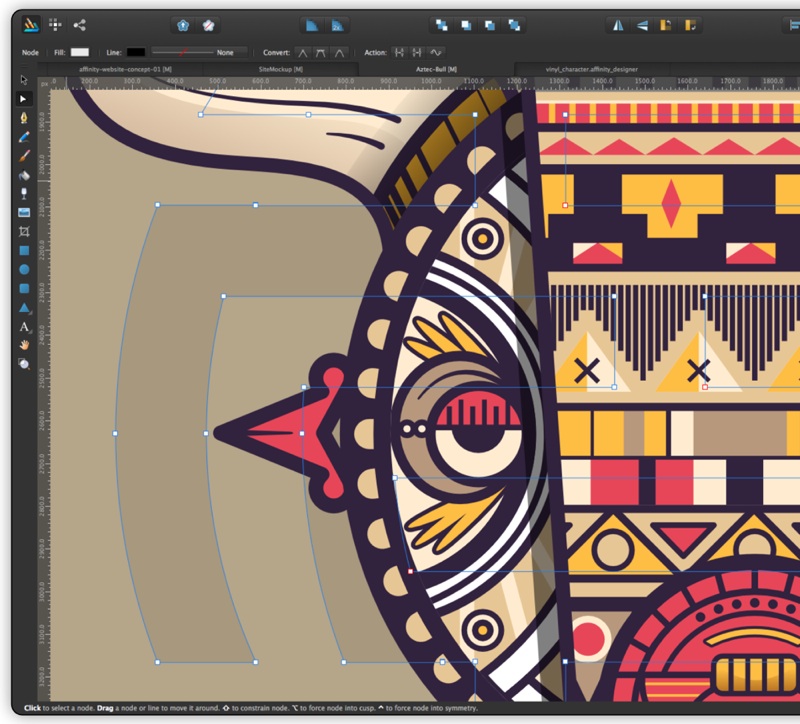Select the Pen tool
Viewport: 800px width, 724px height.
click(x=24, y=117)
